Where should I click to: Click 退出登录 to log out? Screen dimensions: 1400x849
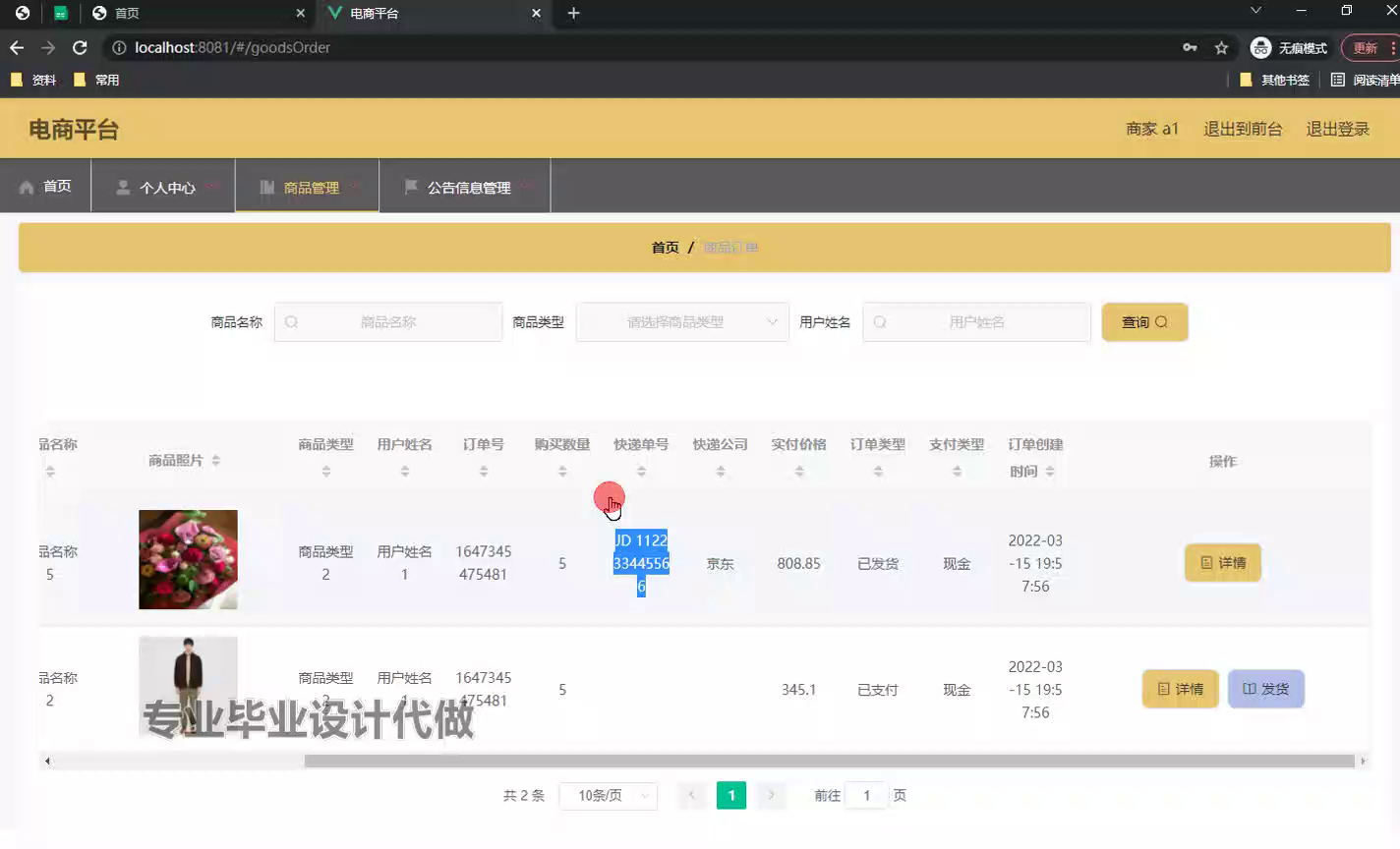coord(1337,129)
